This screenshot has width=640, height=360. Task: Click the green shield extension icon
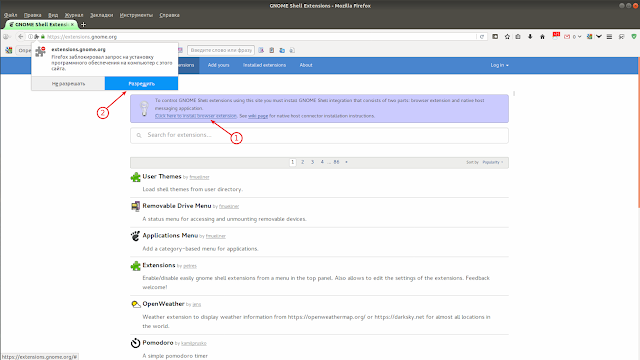[x=634, y=37]
